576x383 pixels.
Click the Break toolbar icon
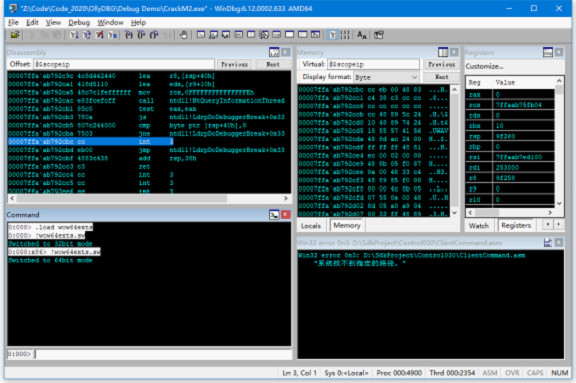point(112,35)
